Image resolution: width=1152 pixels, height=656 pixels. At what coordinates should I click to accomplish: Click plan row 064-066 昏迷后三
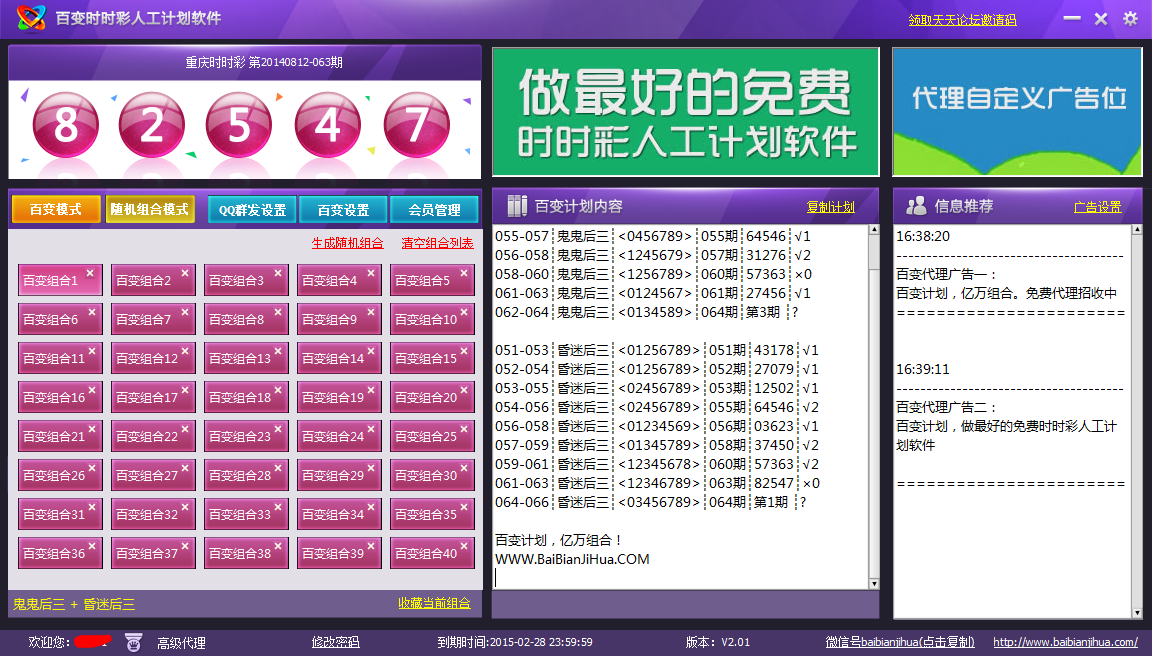point(650,502)
